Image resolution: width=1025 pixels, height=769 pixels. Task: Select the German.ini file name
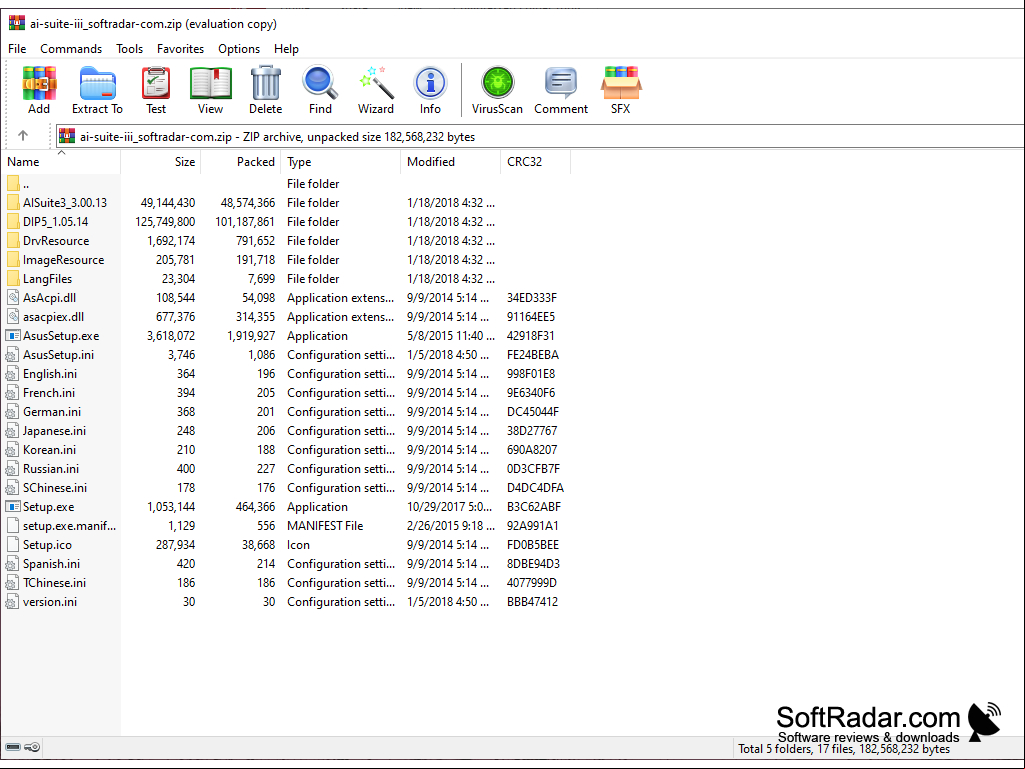click(52, 412)
